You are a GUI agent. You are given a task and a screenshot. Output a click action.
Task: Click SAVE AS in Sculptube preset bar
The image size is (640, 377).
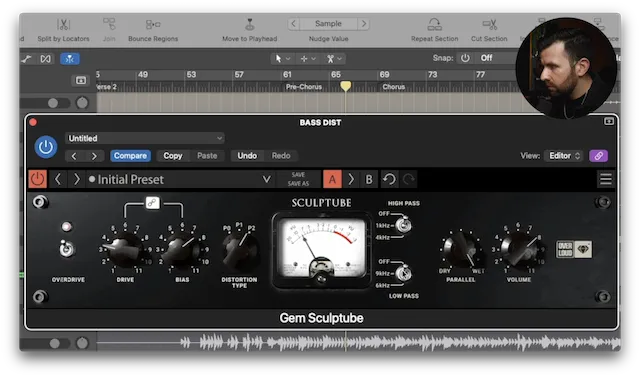tap(298, 184)
